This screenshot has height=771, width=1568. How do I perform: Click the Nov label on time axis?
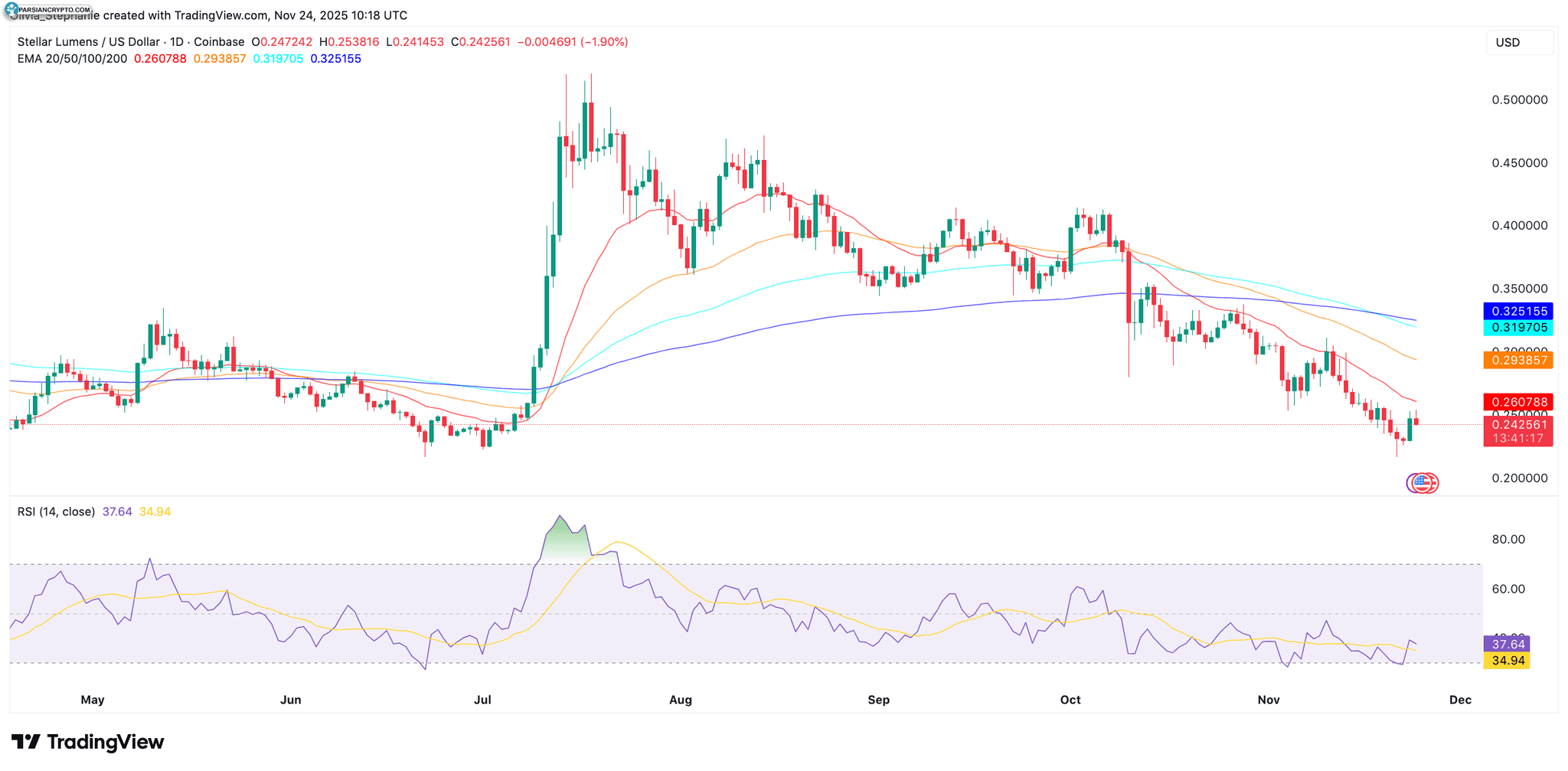[x=1269, y=700]
